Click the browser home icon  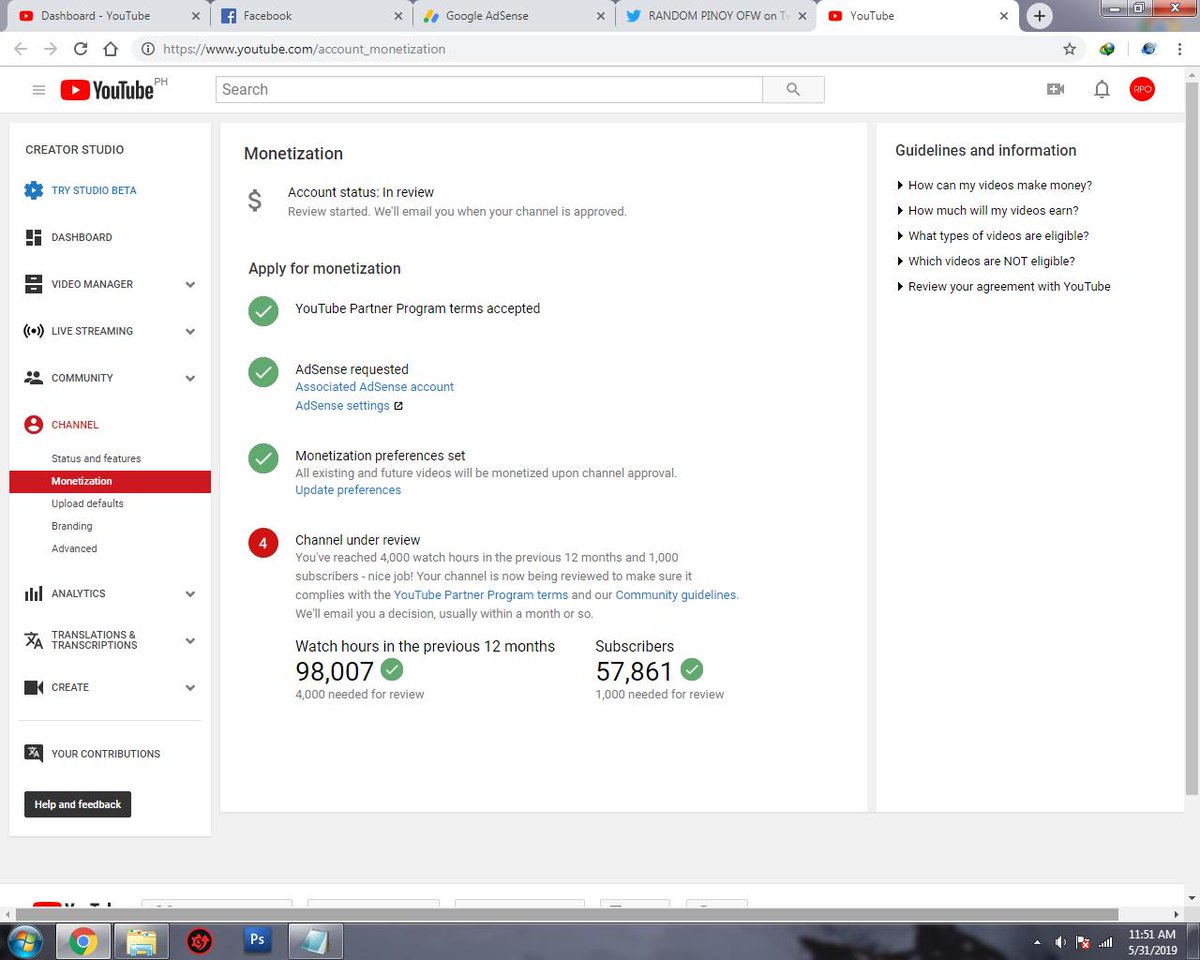click(x=111, y=48)
